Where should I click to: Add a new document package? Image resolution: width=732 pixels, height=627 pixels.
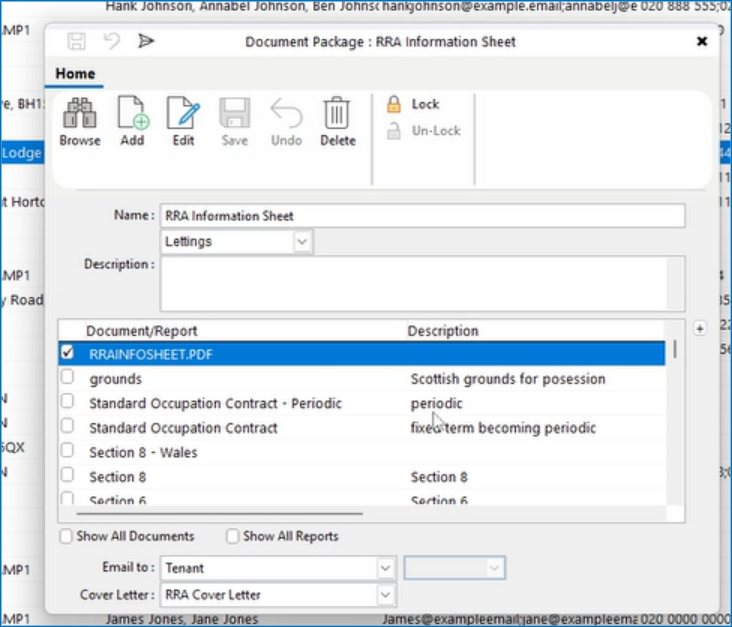coord(133,122)
